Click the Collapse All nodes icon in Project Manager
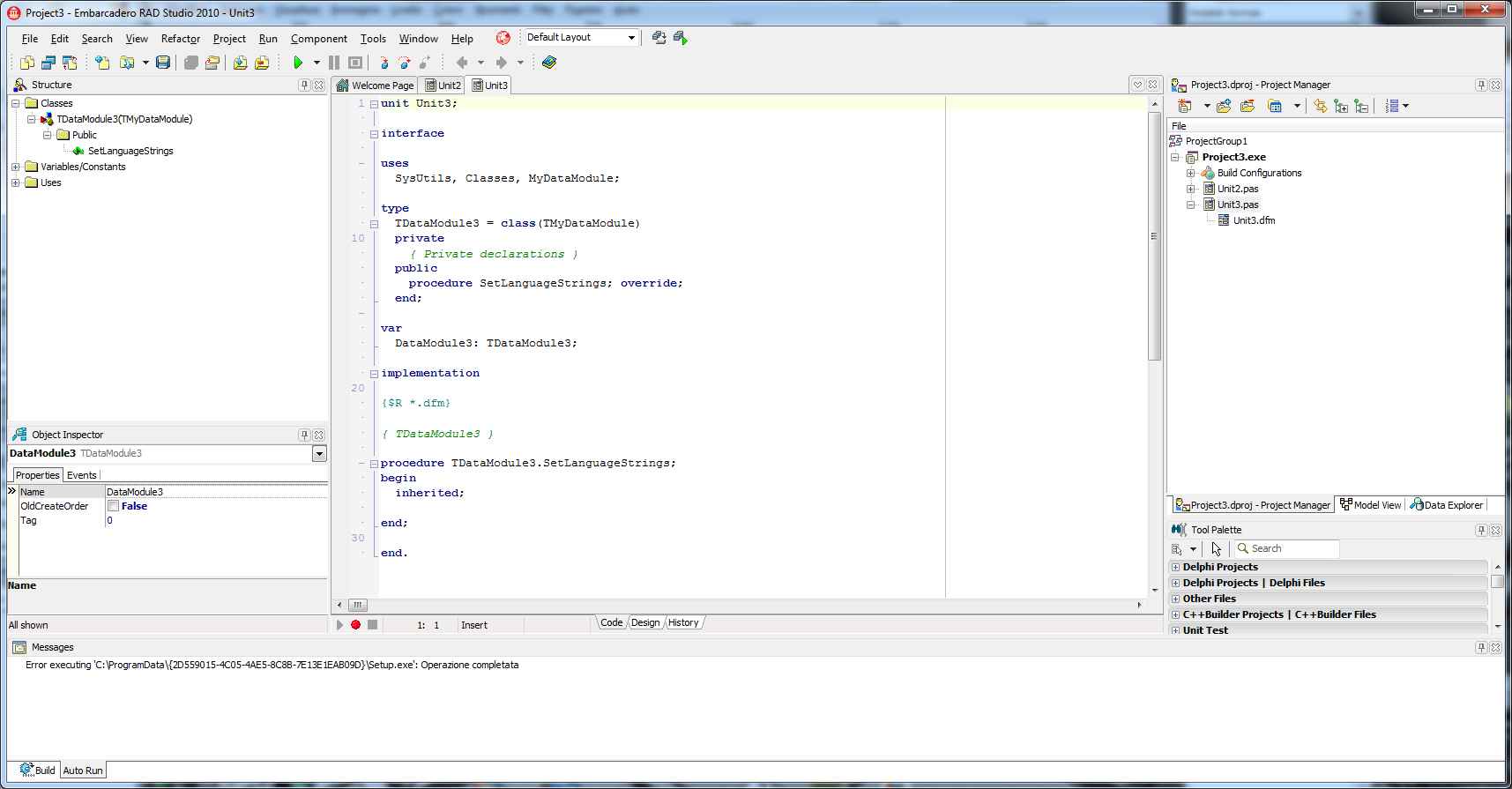Image resolution: width=1512 pixels, height=789 pixels. coord(1362,106)
